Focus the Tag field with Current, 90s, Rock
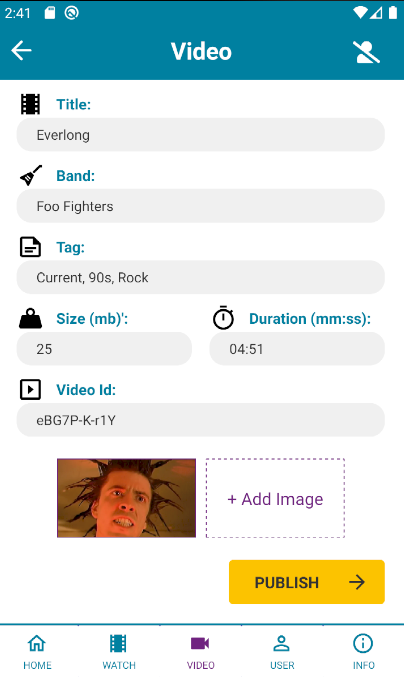This screenshot has height=677, width=404. point(201,277)
